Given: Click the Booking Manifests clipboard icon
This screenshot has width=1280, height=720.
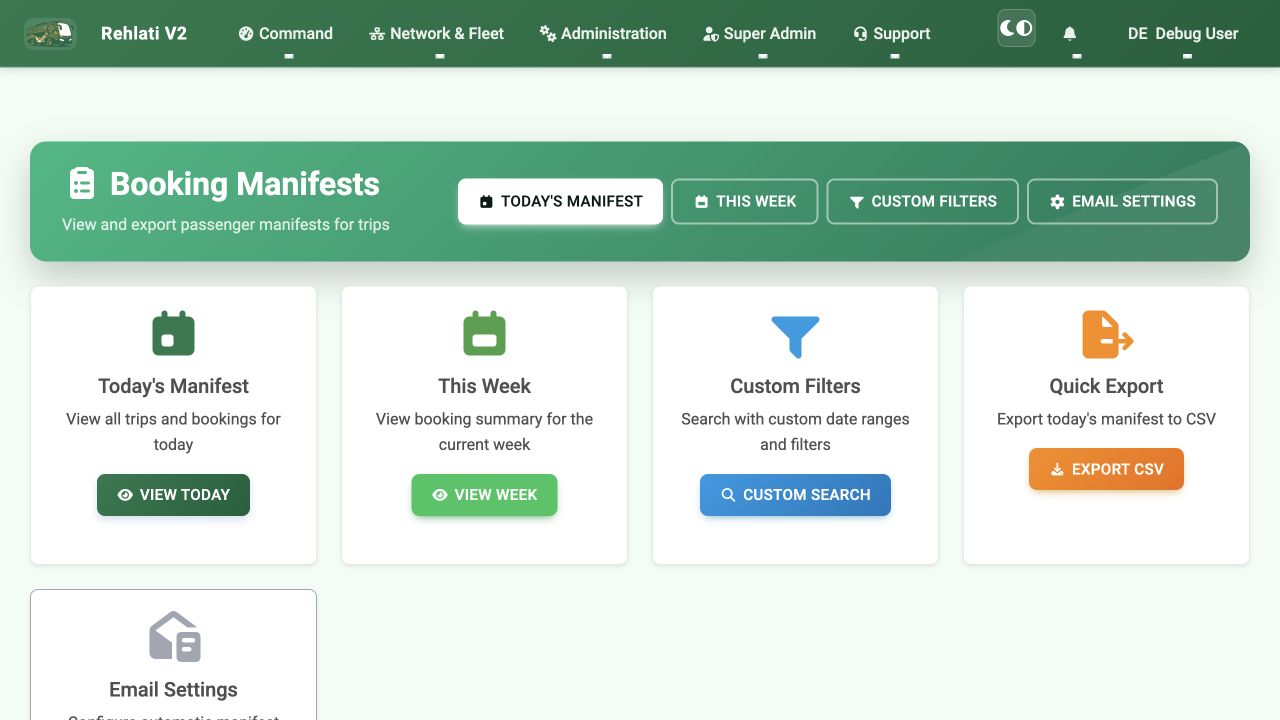Looking at the screenshot, I should pos(82,184).
